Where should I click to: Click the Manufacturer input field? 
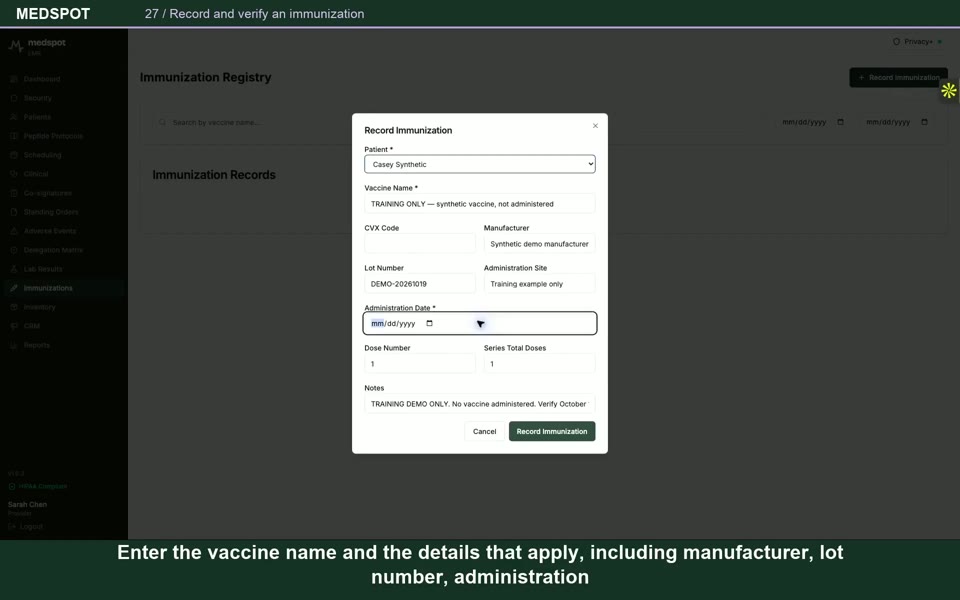pos(539,244)
